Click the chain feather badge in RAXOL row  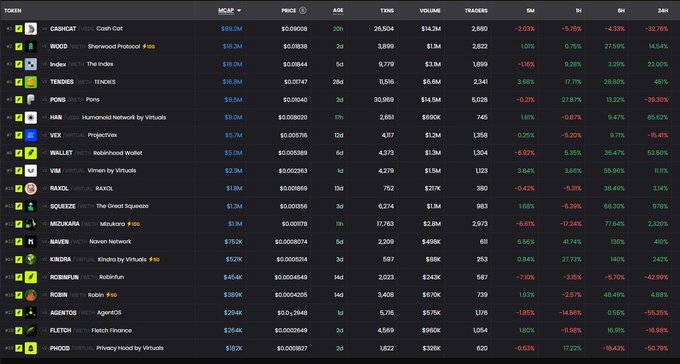click(19, 189)
